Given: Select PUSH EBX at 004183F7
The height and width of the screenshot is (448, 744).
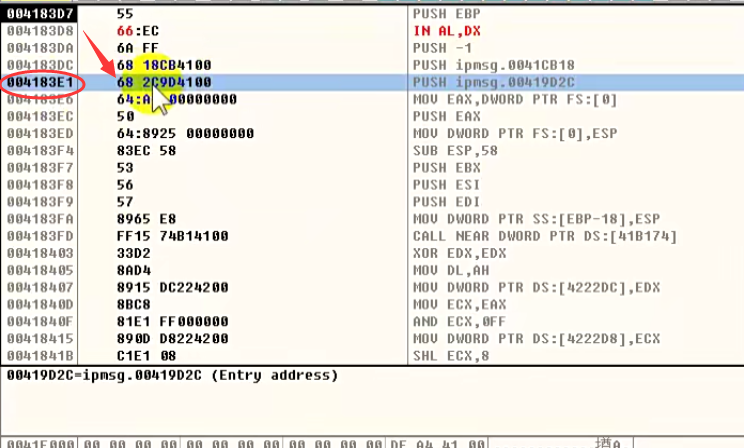Looking at the screenshot, I should [447, 168].
